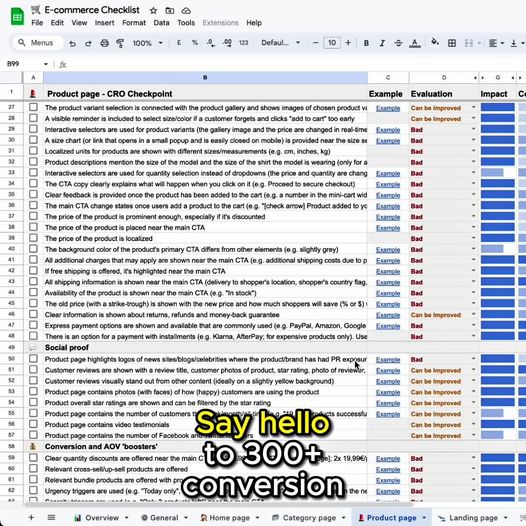Decrease decimal places
The image size is (526, 526).
(x=211, y=43)
